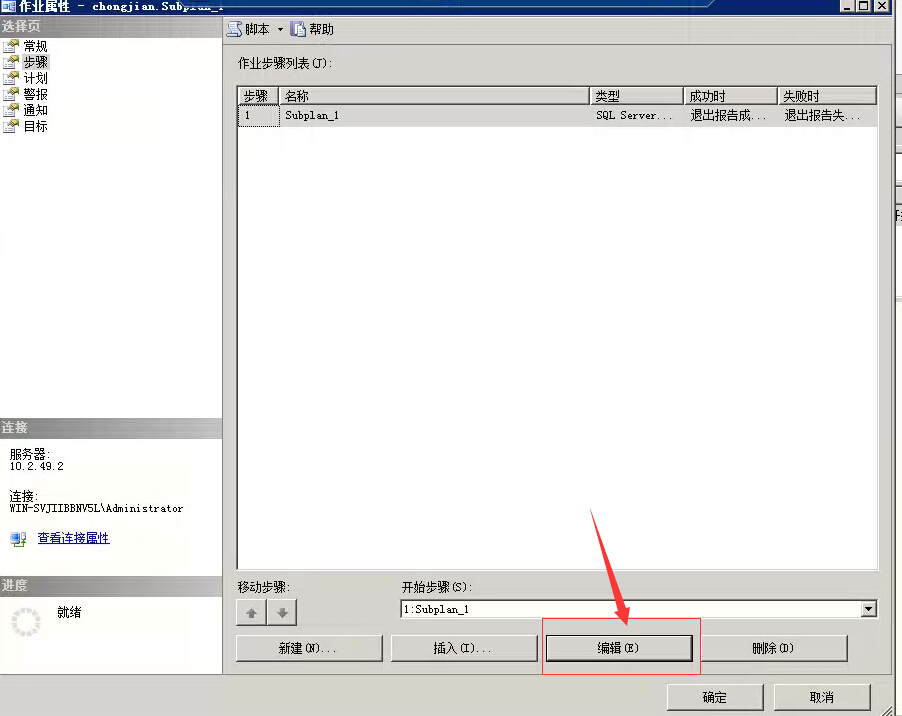This screenshot has height=716, width=902.
Task: Click the 计划 page icon
Action: click(x=11, y=78)
